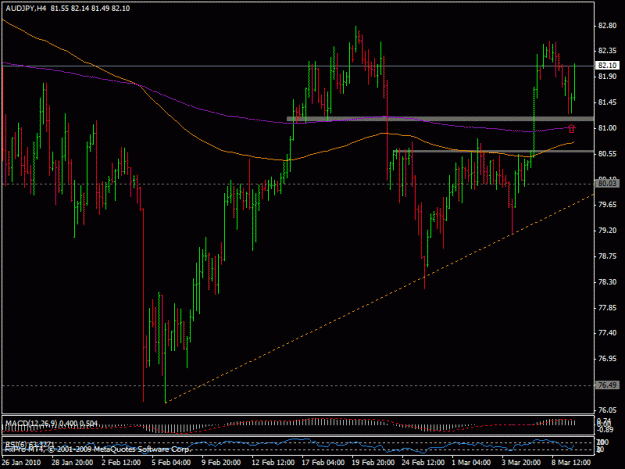Select the lower gray zone near 80.55
Screen dimensions: 625x469
(x=493, y=151)
